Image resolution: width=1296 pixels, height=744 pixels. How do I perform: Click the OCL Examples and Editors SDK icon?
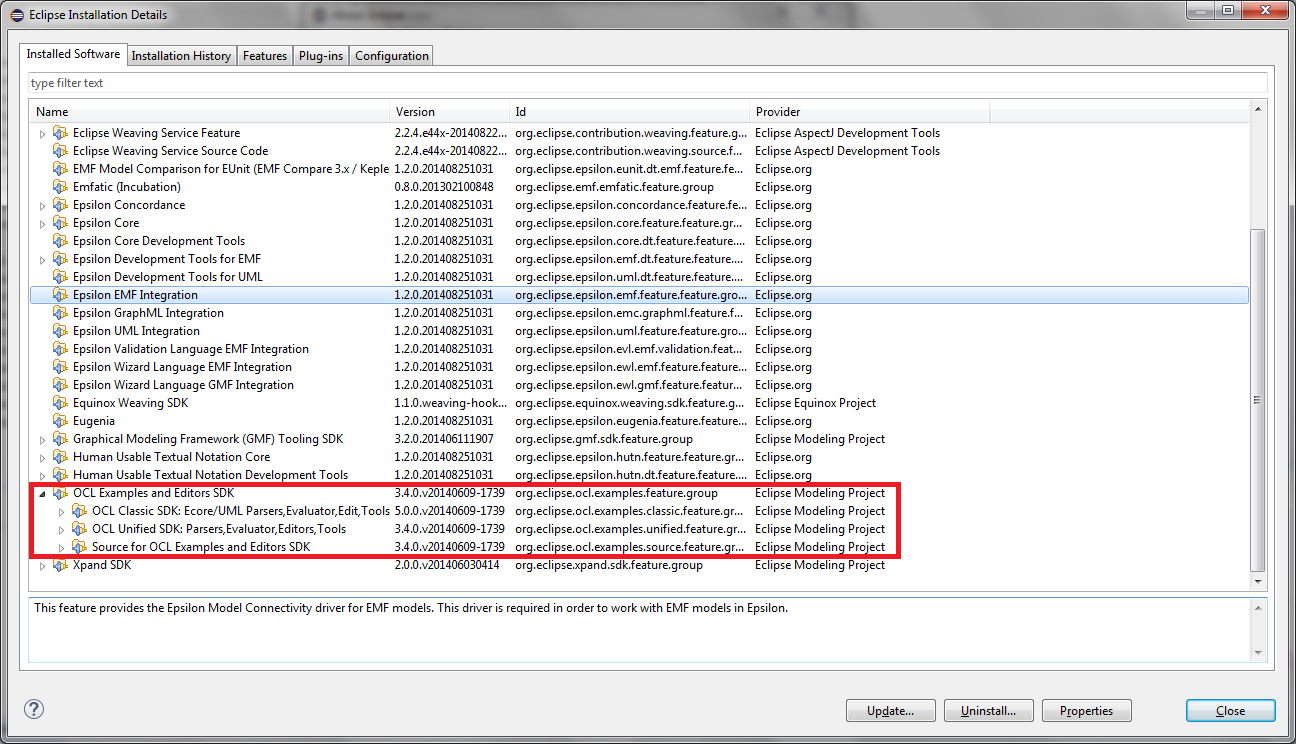(61, 493)
